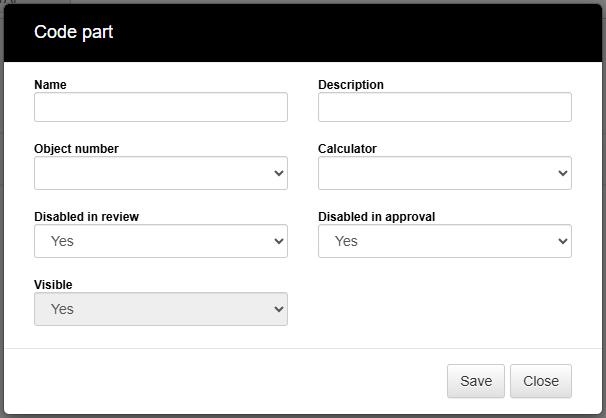Focus the Description input box
Screen dimensions: 606x418
[444, 107]
